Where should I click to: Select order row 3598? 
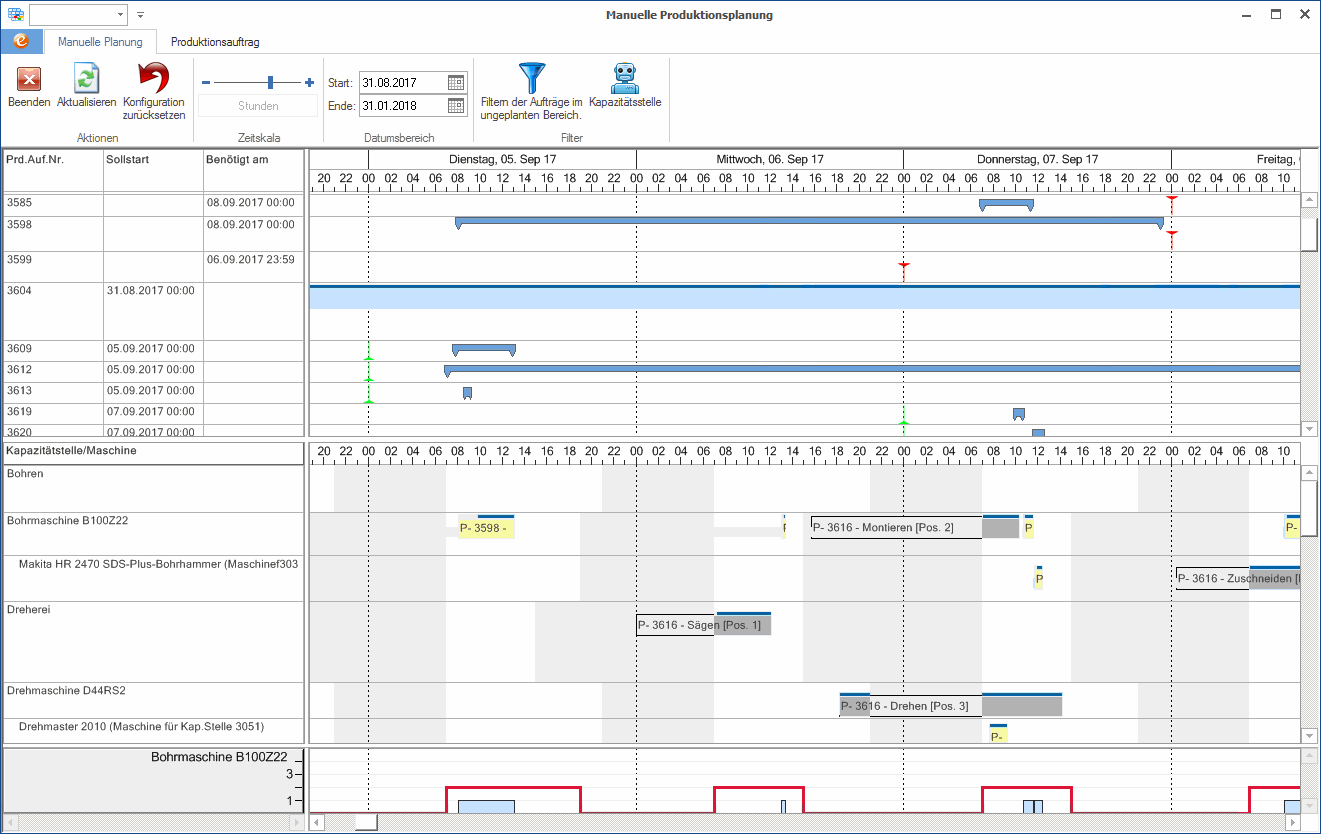(154, 234)
